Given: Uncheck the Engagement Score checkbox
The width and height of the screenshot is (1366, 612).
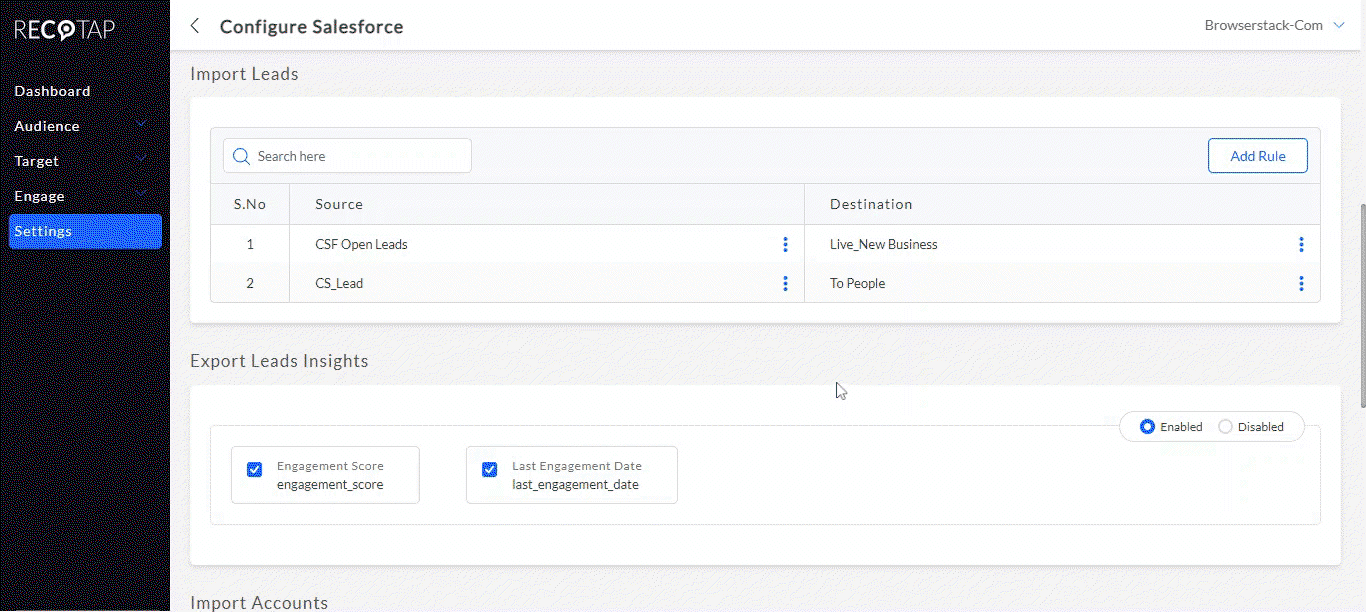Looking at the screenshot, I should (255, 470).
